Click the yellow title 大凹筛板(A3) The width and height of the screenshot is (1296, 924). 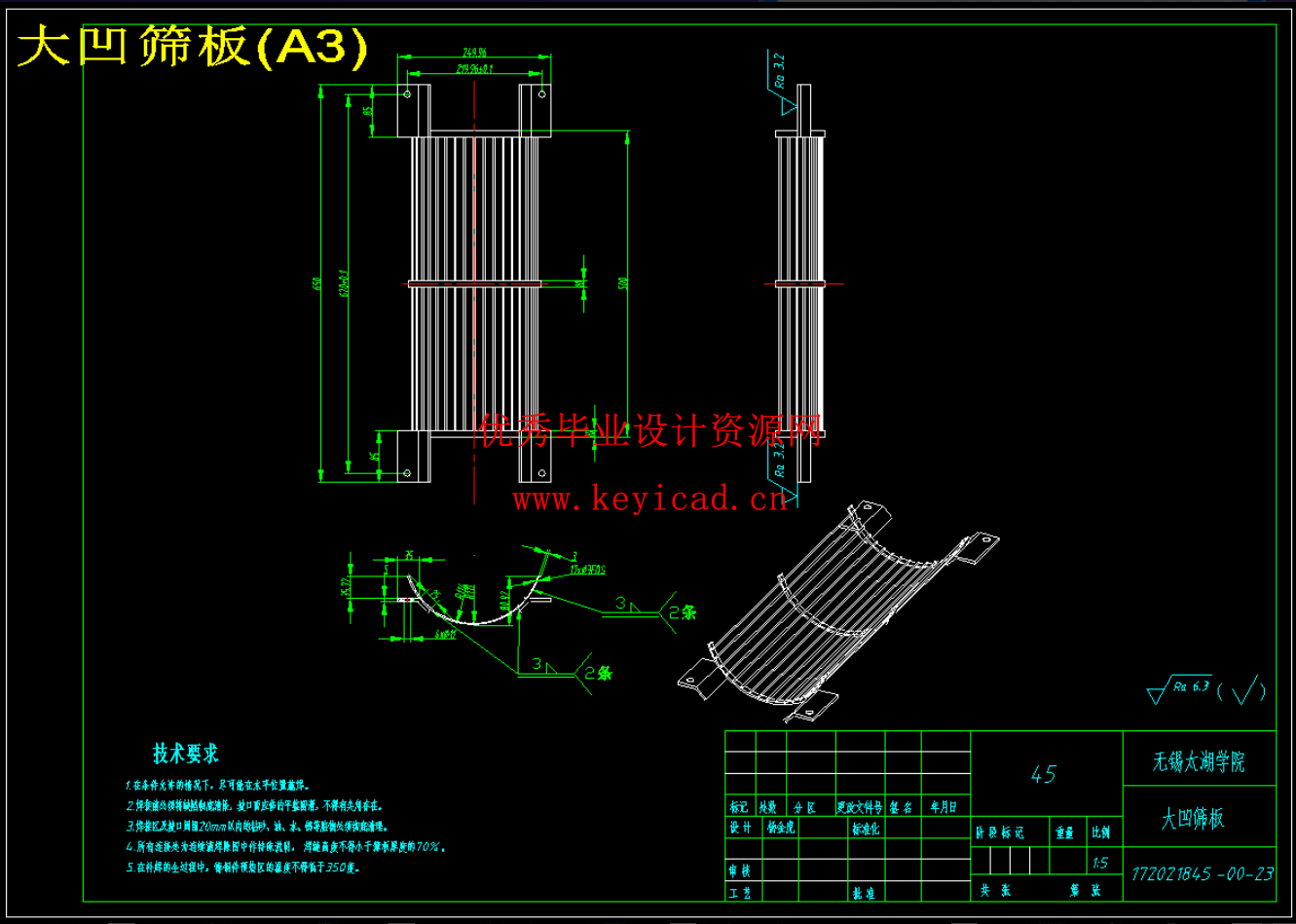[193, 47]
